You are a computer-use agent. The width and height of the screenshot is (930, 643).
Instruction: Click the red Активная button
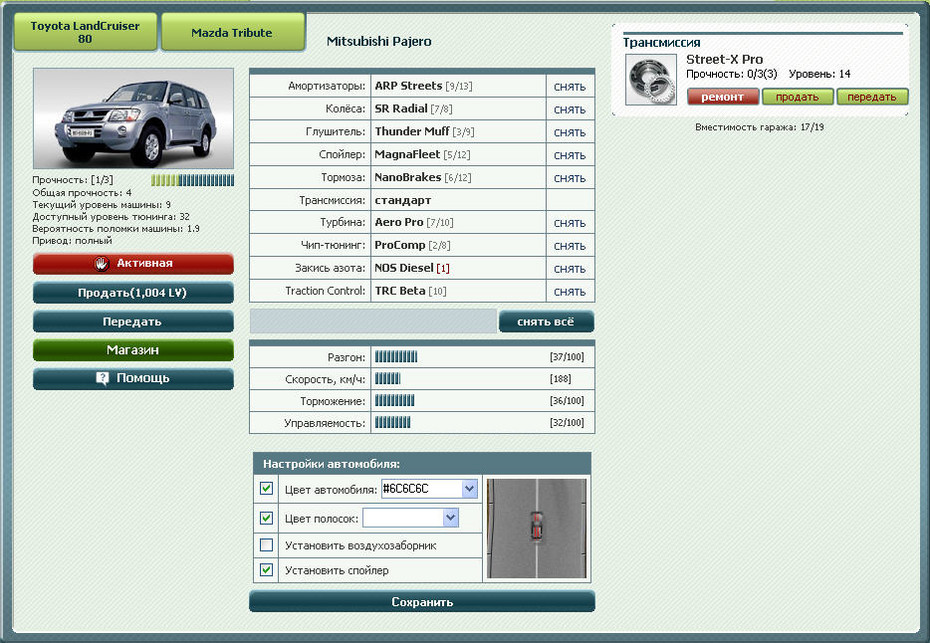(x=133, y=263)
